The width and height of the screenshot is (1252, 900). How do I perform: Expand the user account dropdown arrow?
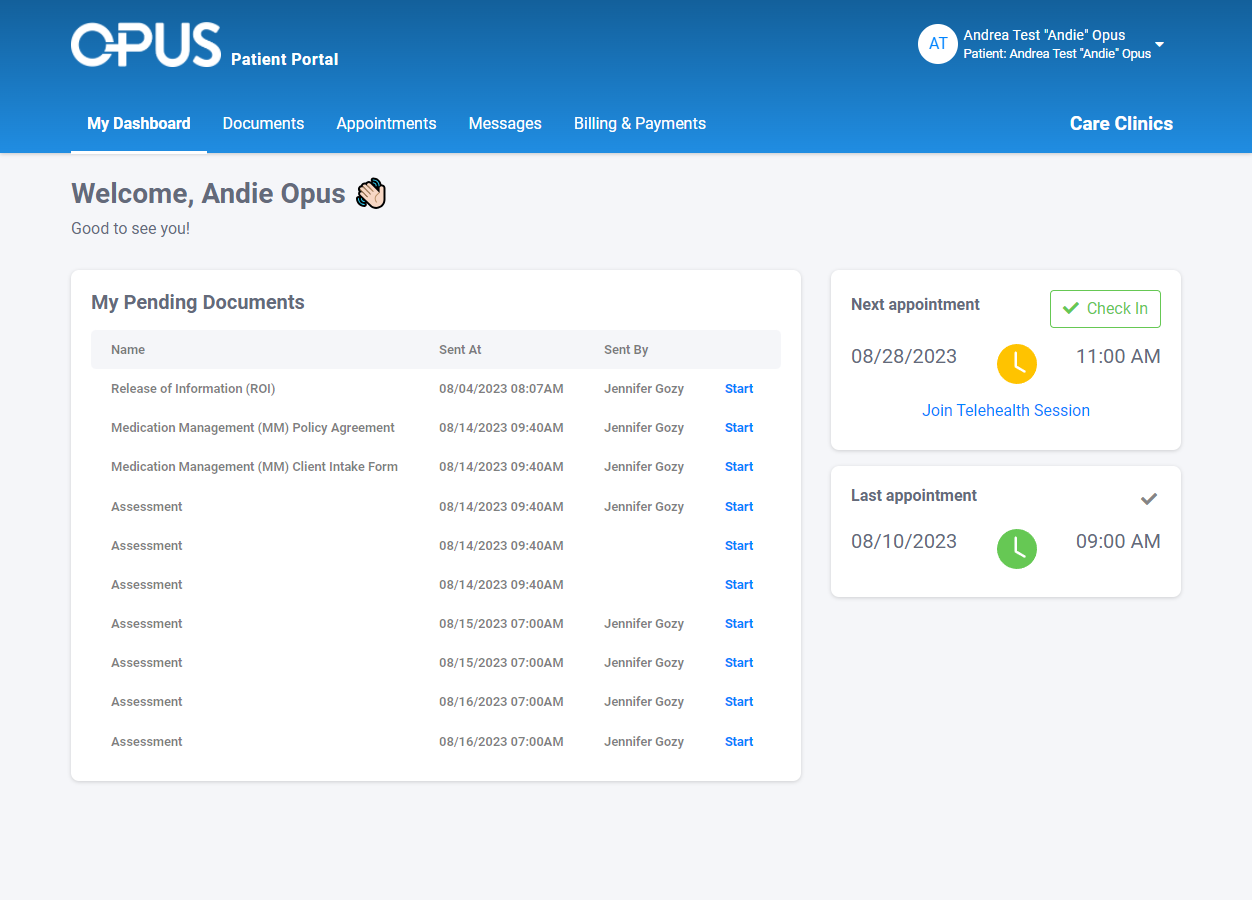tap(1159, 45)
